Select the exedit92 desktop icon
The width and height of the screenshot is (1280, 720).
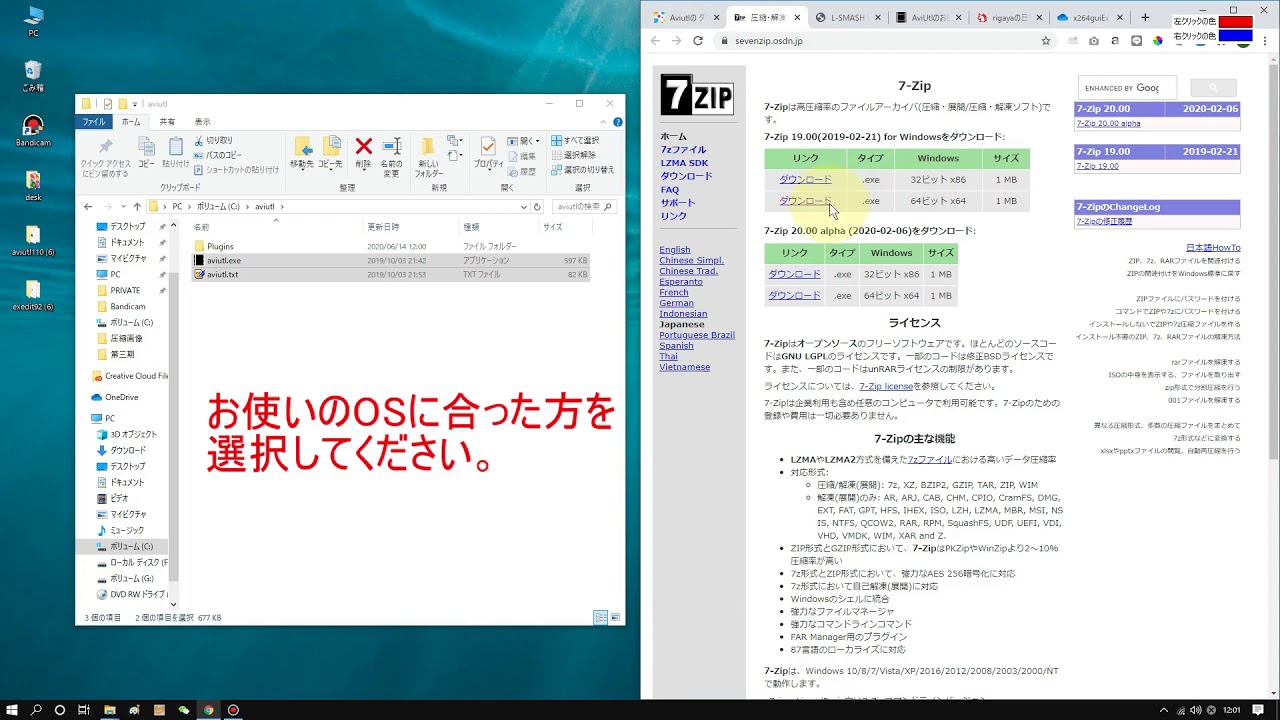tap(33, 295)
